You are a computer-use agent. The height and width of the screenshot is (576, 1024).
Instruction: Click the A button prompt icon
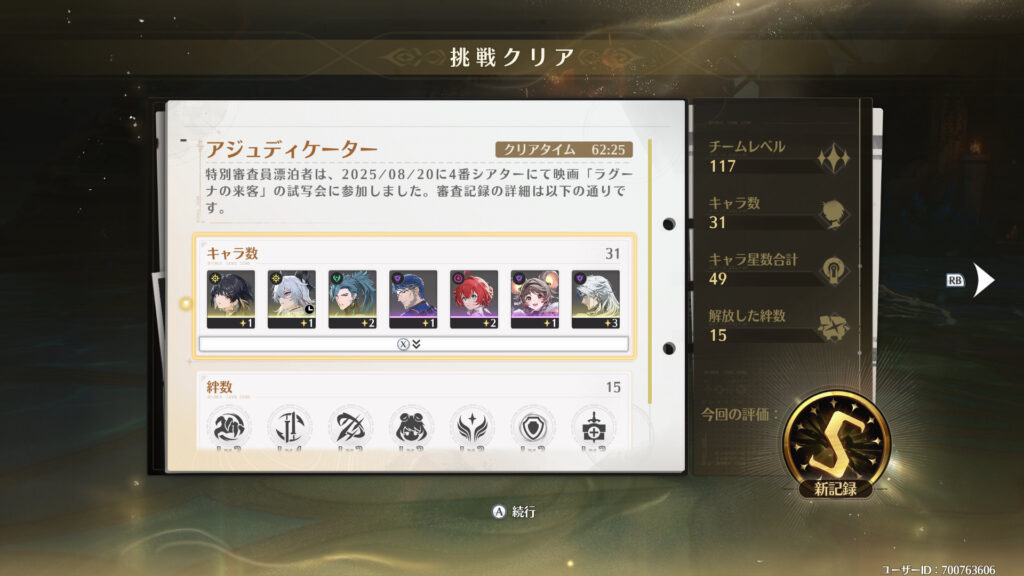498,512
